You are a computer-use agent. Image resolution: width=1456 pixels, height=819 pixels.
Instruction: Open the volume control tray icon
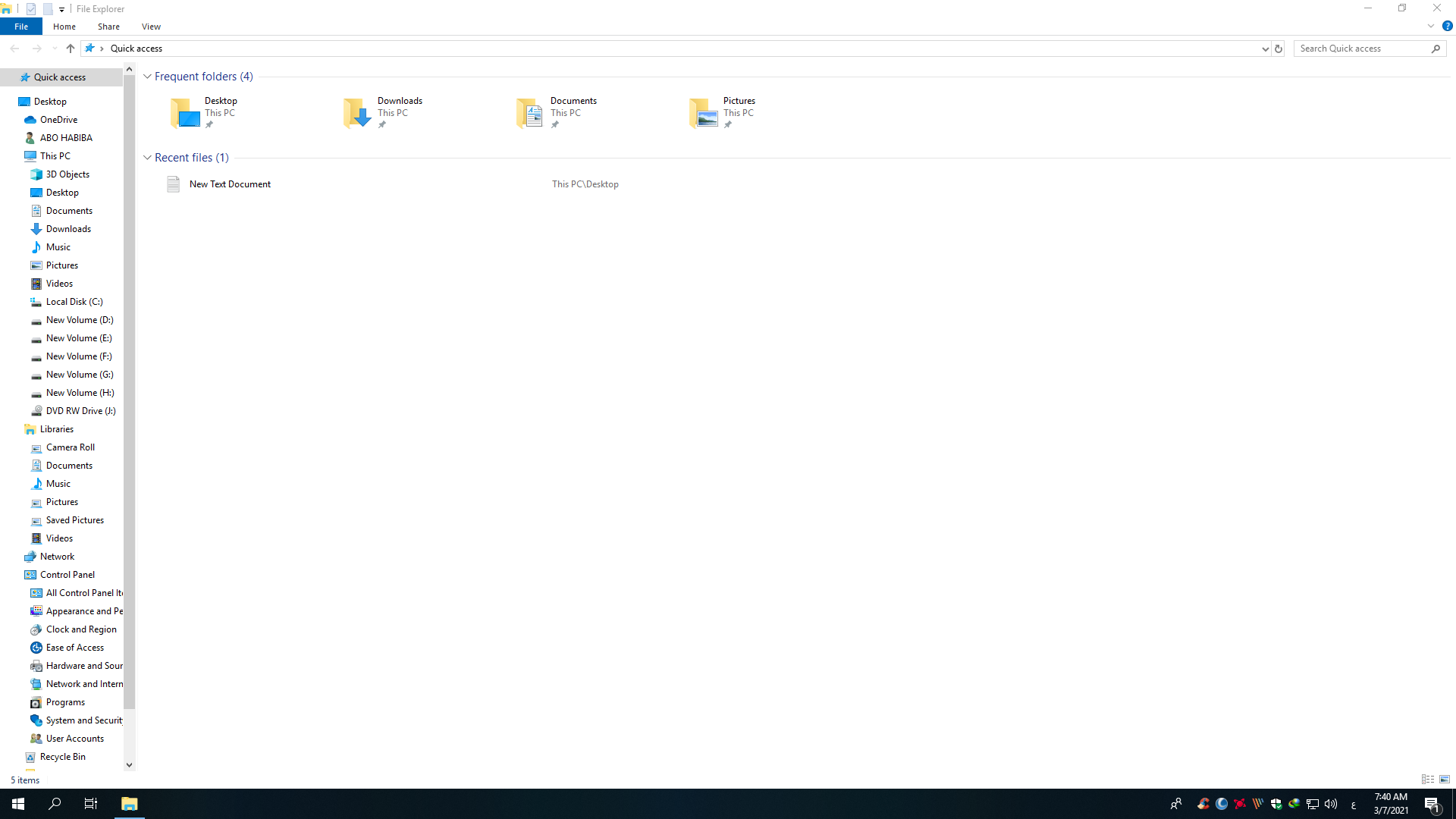click(x=1331, y=804)
